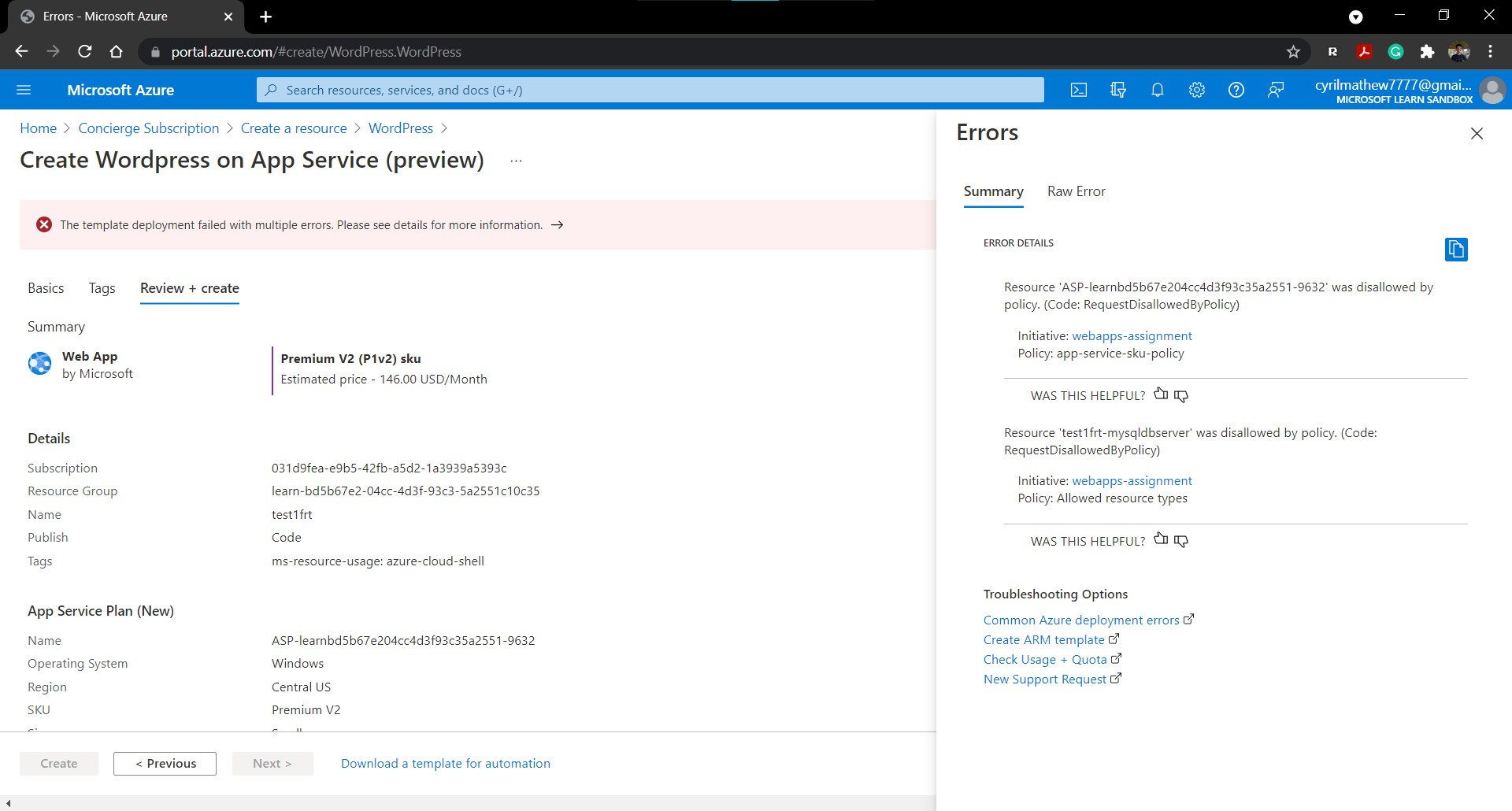The height and width of the screenshot is (811, 1512).
Task: Open the ellipsis menu beside page title
Action: (516, 161)
